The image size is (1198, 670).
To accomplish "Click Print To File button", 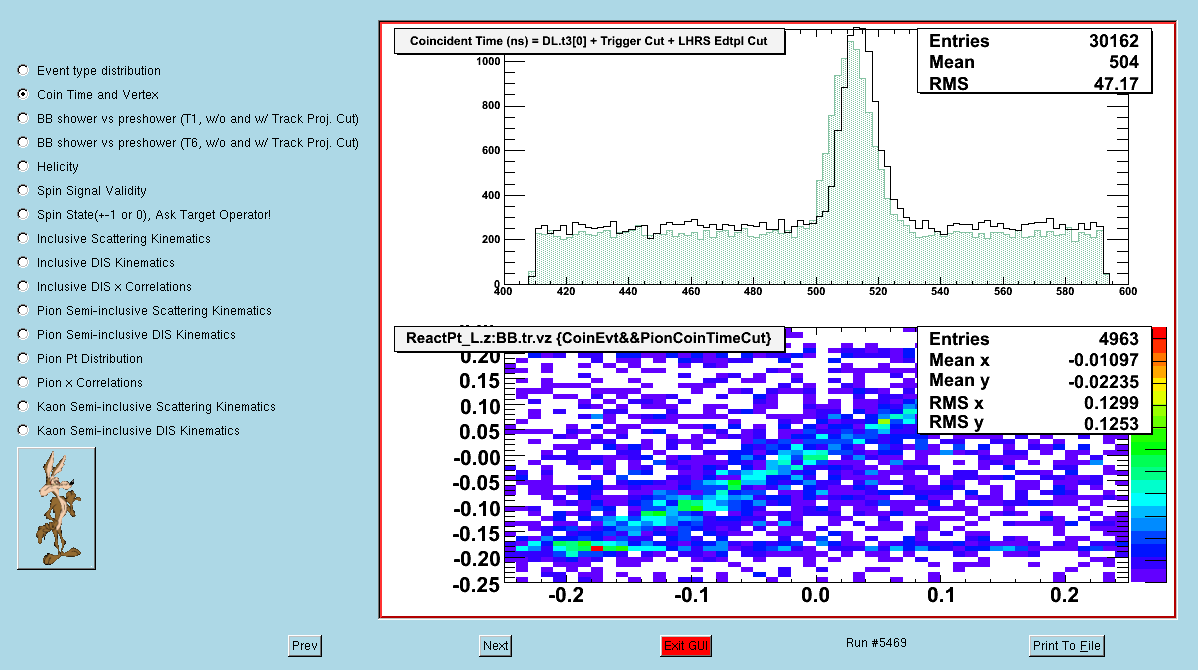I will coord(1067,646).
